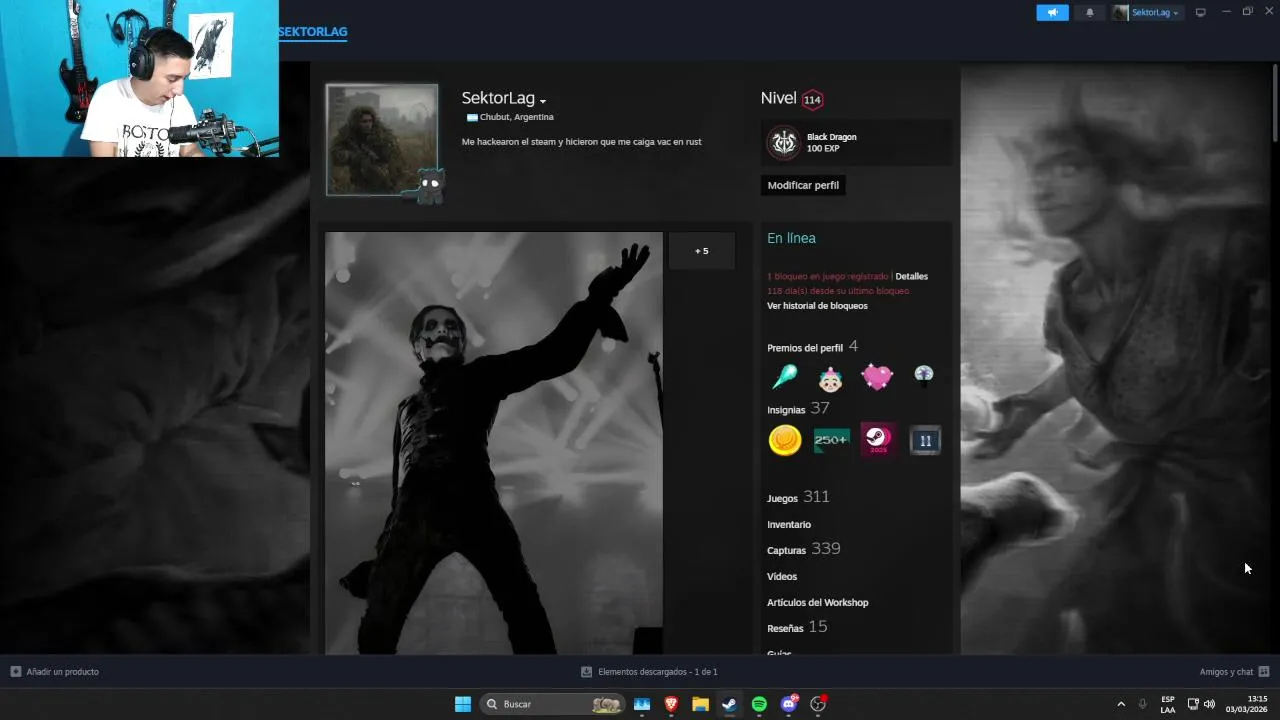Open the Ghost concert showcase screenshot

[x=494, y=443]
